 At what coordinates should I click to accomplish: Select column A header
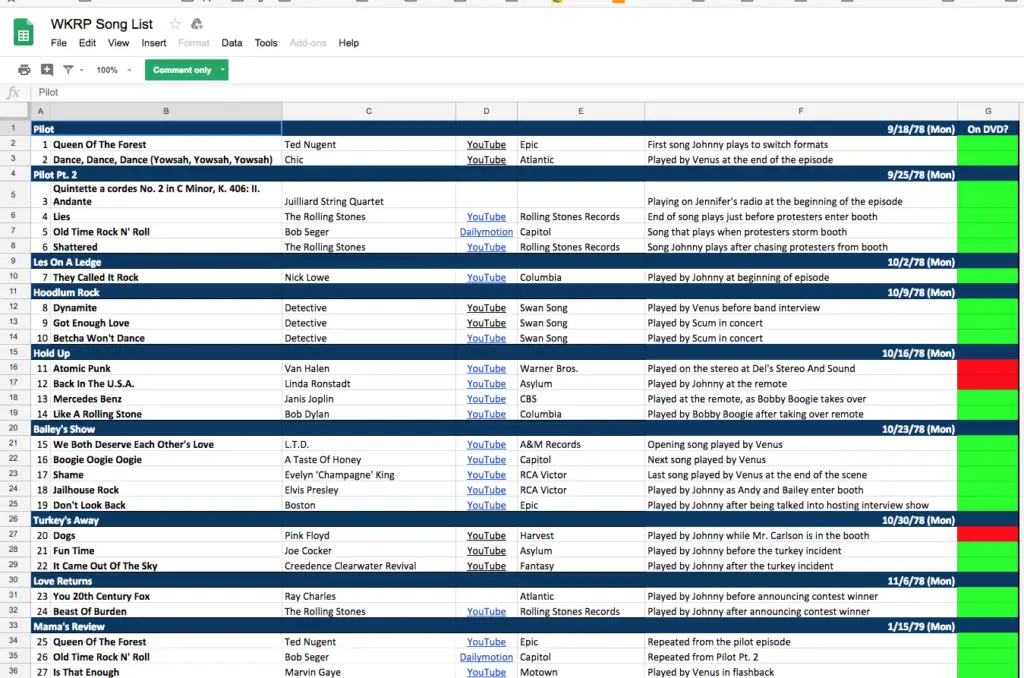coord(40,111)
